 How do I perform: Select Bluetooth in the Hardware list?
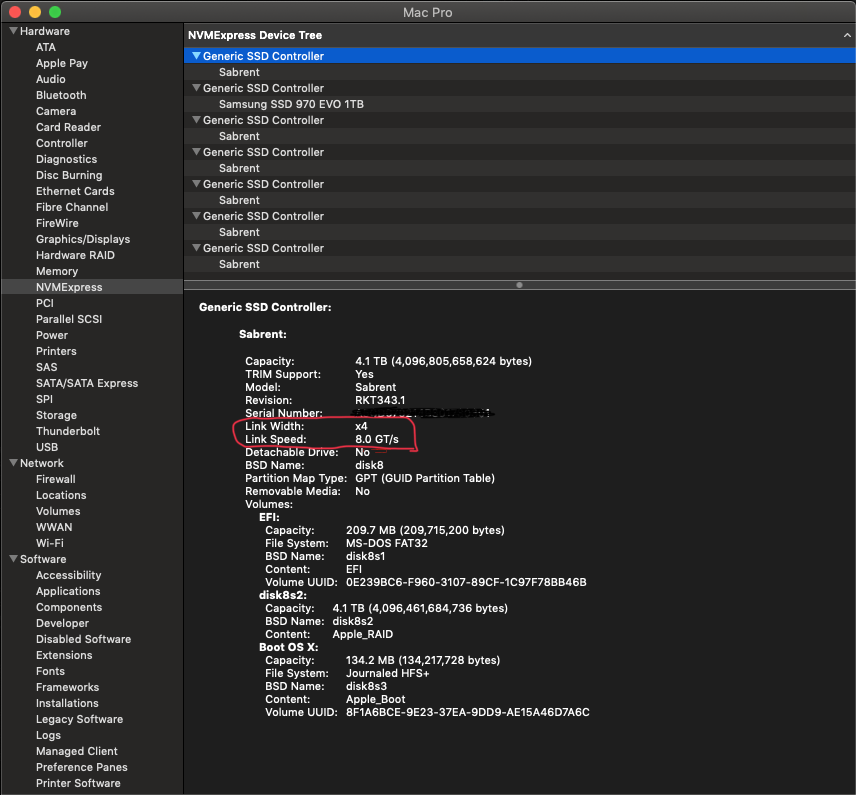[61, 95]
